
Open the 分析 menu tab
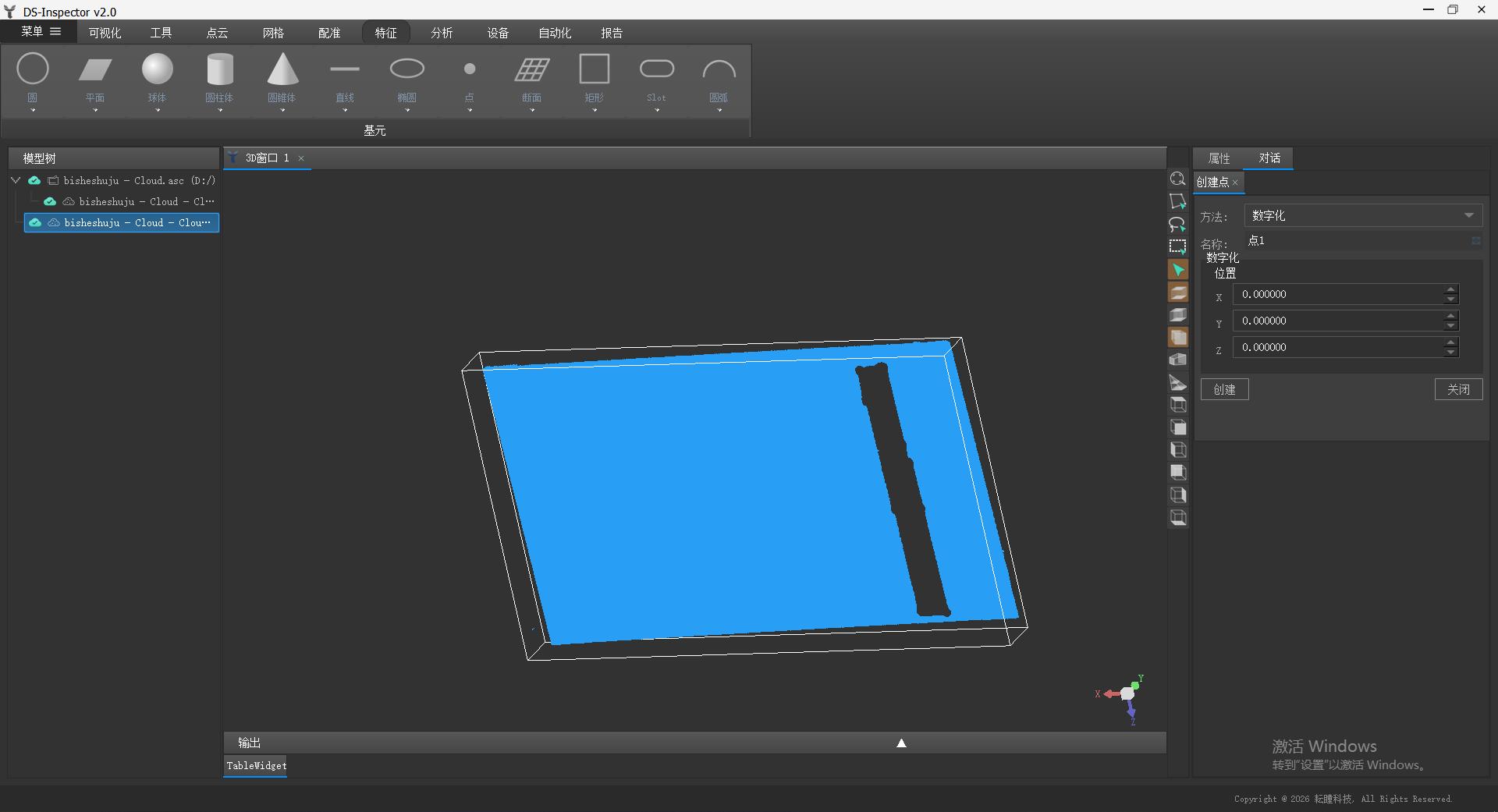tap(442, 33)
